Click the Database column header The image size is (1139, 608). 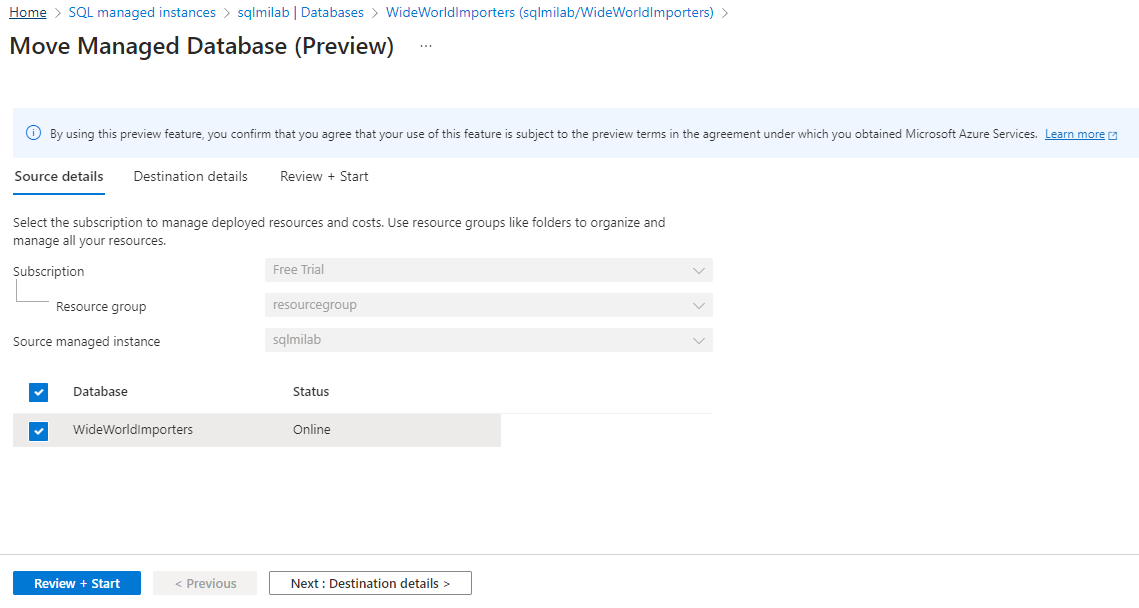coord(100,392)
